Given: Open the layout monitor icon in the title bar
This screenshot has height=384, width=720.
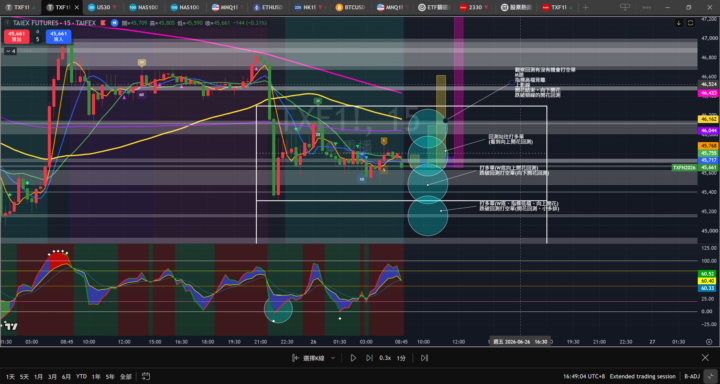Looking at the screenshot, I should pyautogui.click(x=625, y=7).
